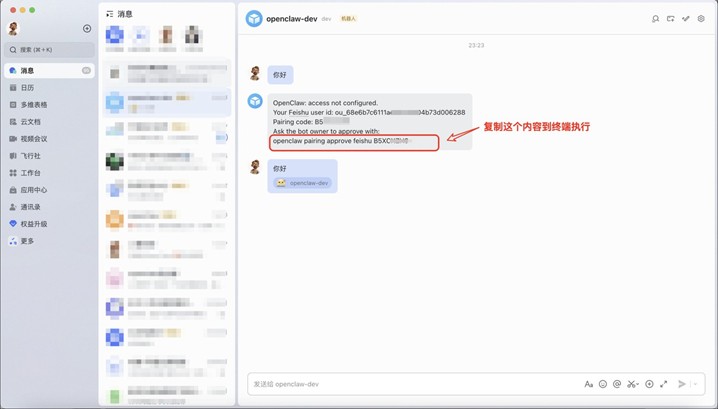Click the 搜索 search box
The height and width of the screenshot is (409, 718).
coord(48,49)
